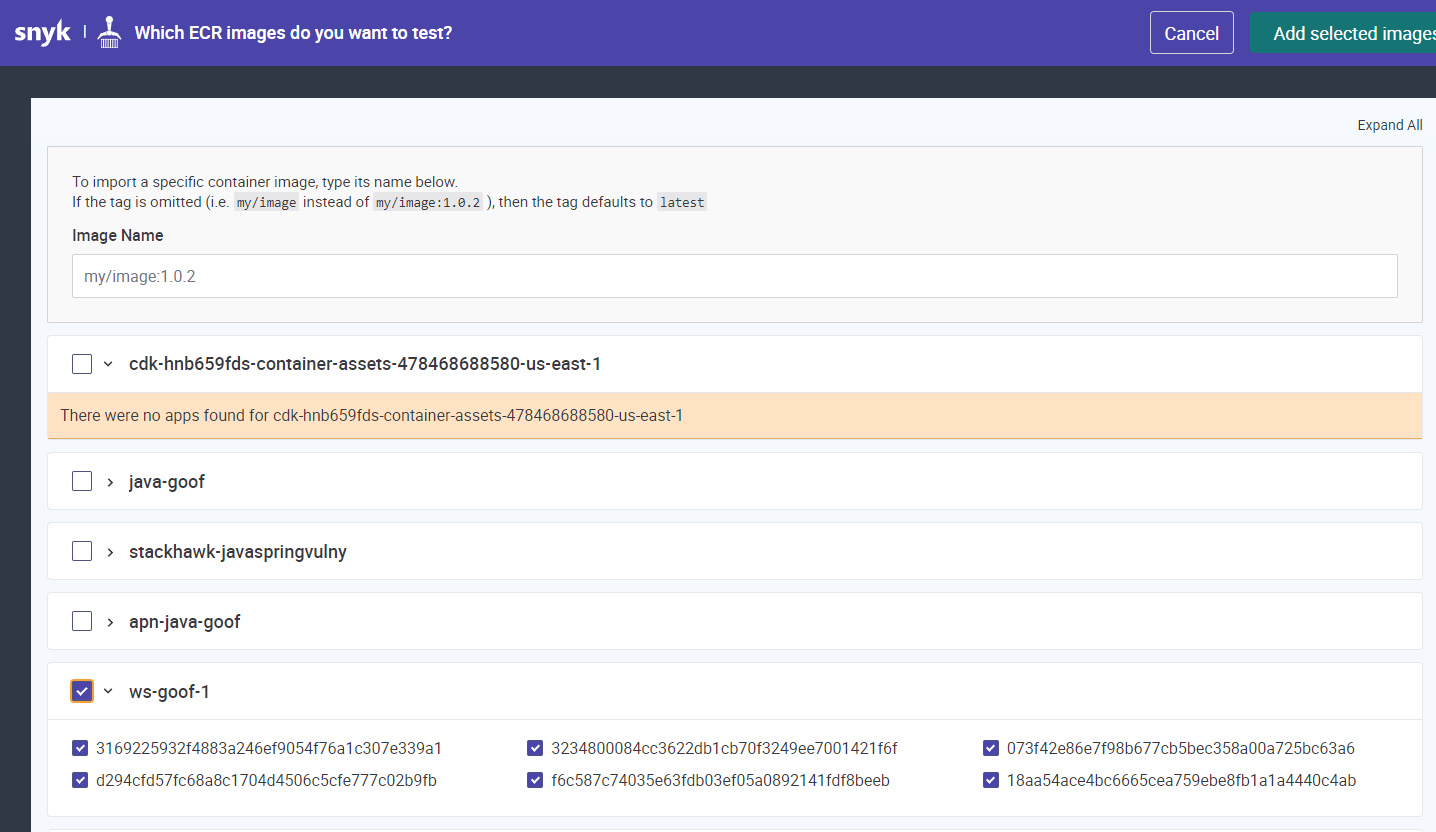The width and height of the screenshot is (1436, 832).
Task: Uncheck image 3234800084cc3622db1cb70f3249ee7001421f6f
Action: (535, 748)
